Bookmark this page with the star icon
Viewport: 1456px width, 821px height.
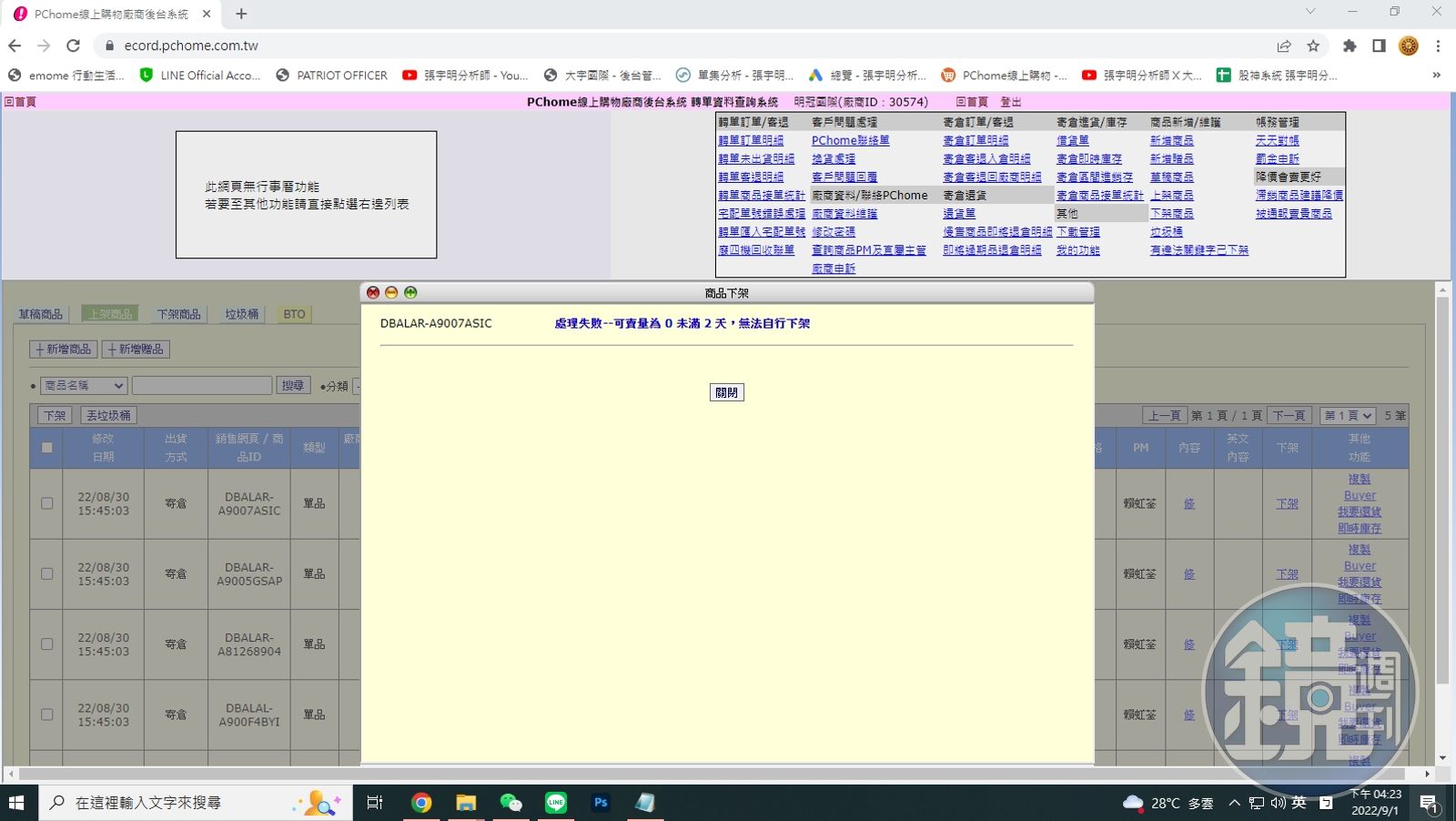click(1313, 46)
